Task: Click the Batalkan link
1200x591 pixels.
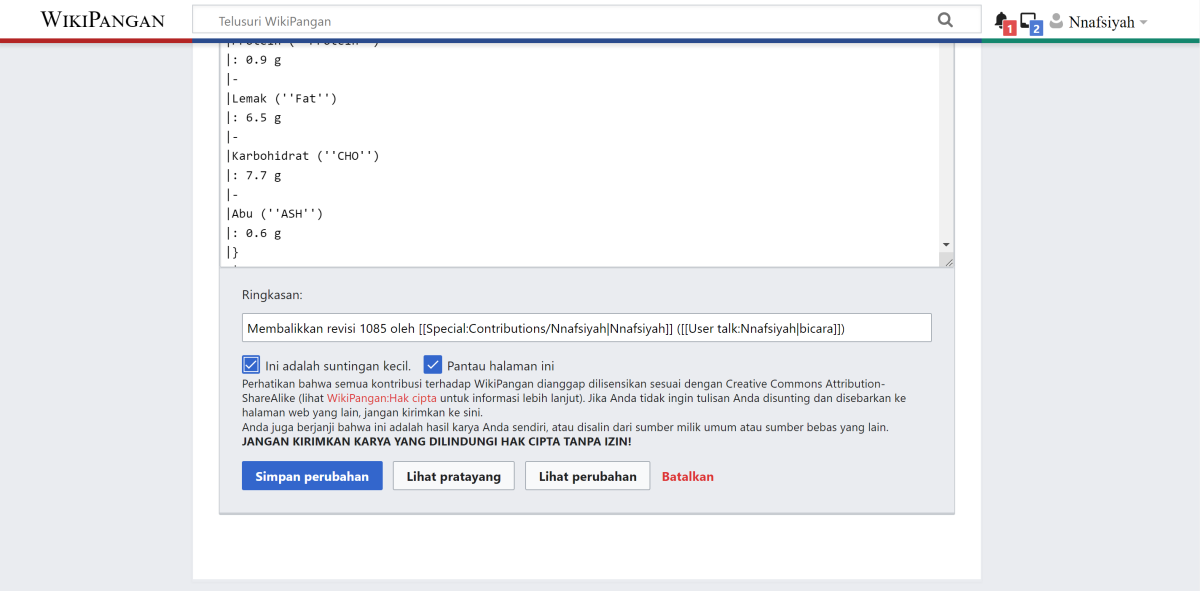Action: [x=687, y=476]
